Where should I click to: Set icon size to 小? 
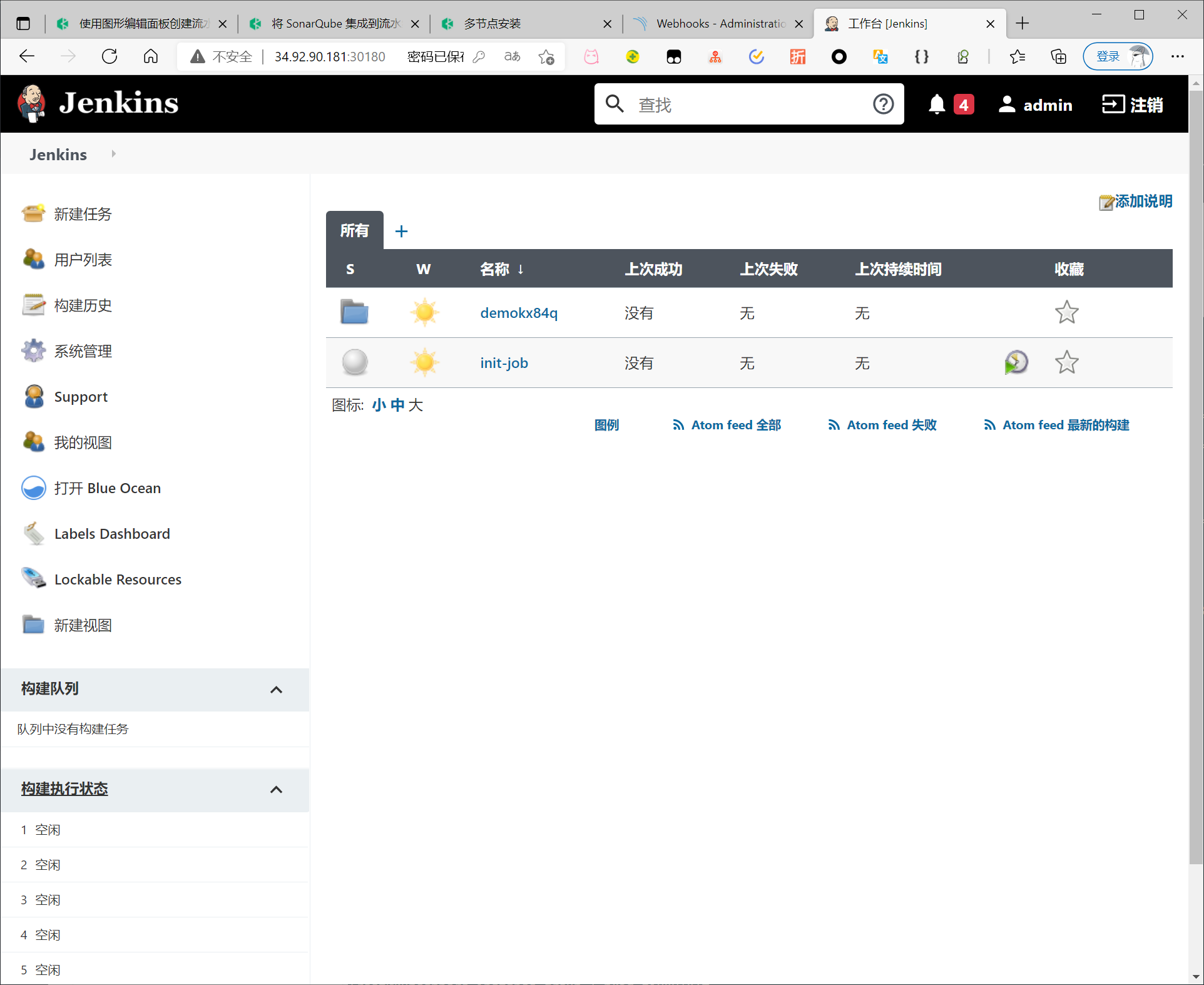point(379,405)
